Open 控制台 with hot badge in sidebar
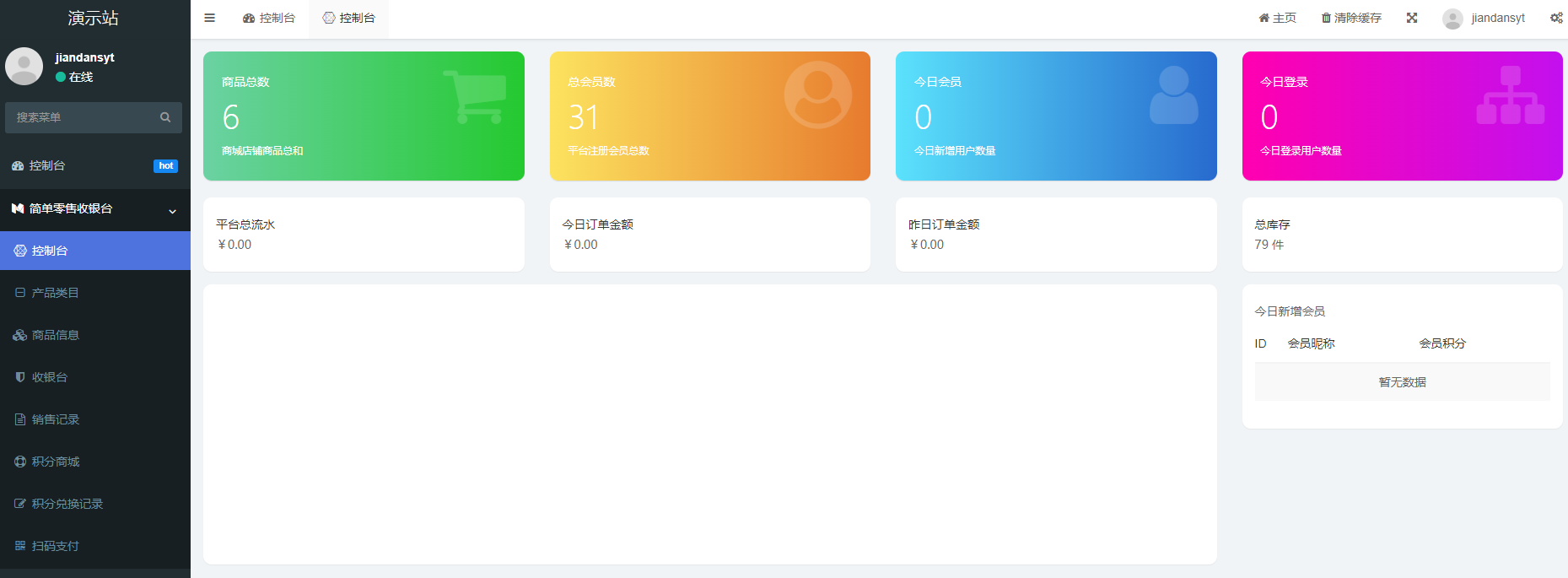Screen dimensions: 1568x578 95,166
